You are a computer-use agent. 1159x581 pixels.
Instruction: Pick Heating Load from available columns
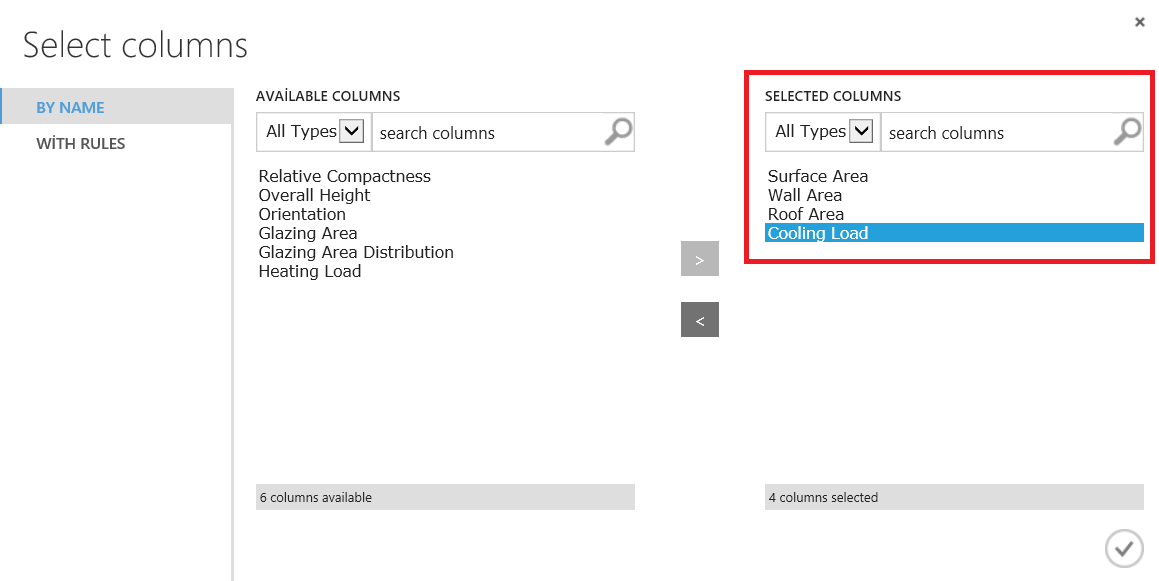[310, 271]
